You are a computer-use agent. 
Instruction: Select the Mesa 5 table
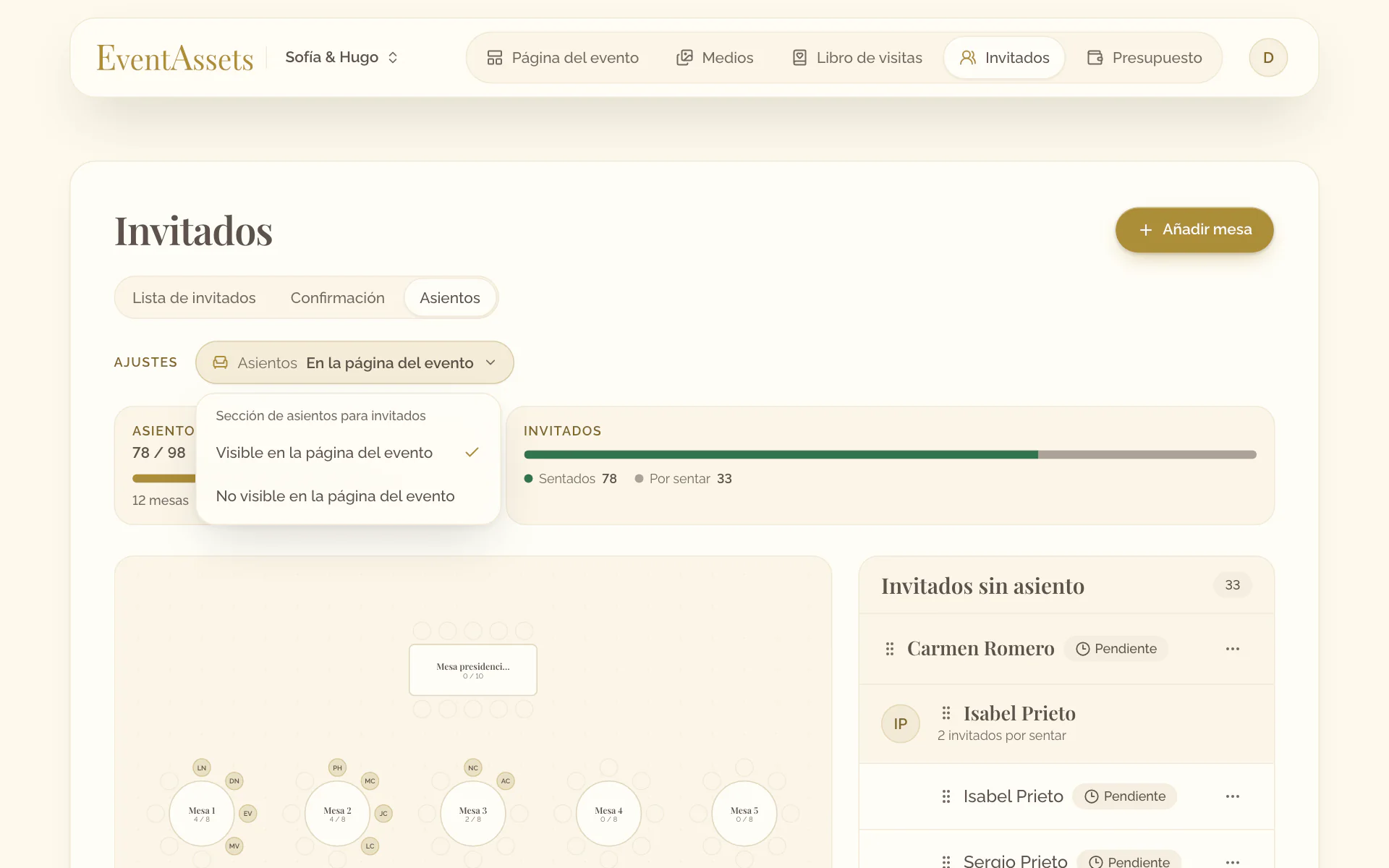744,814
